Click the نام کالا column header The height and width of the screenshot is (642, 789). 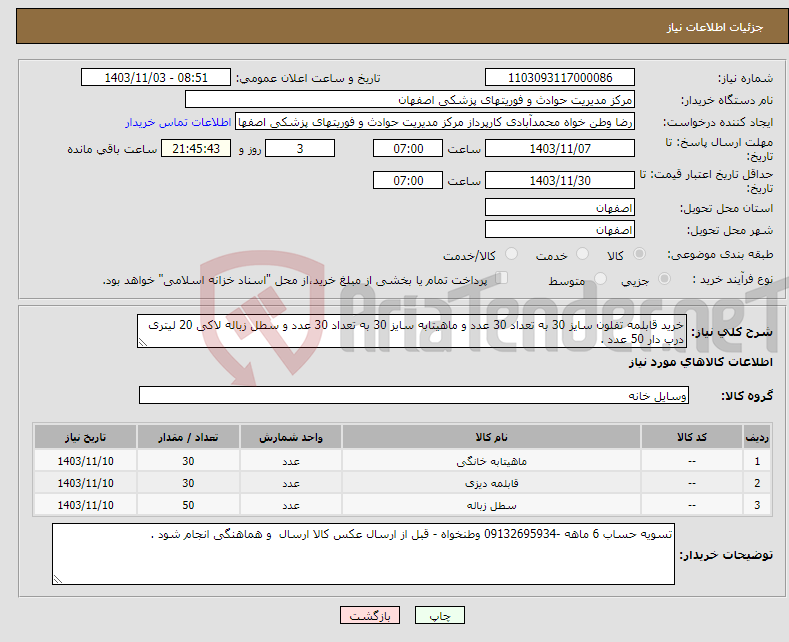pos(491,437)
